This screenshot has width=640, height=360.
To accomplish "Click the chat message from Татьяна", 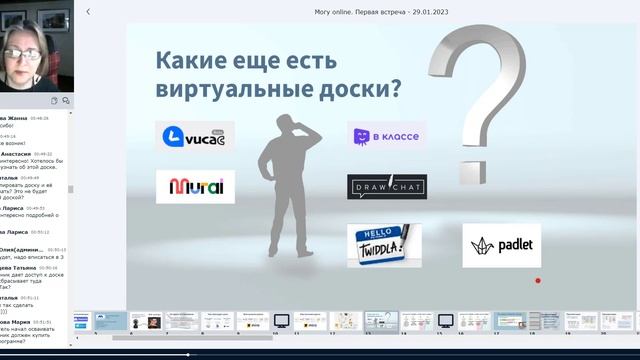I will (x=33, y=277).
